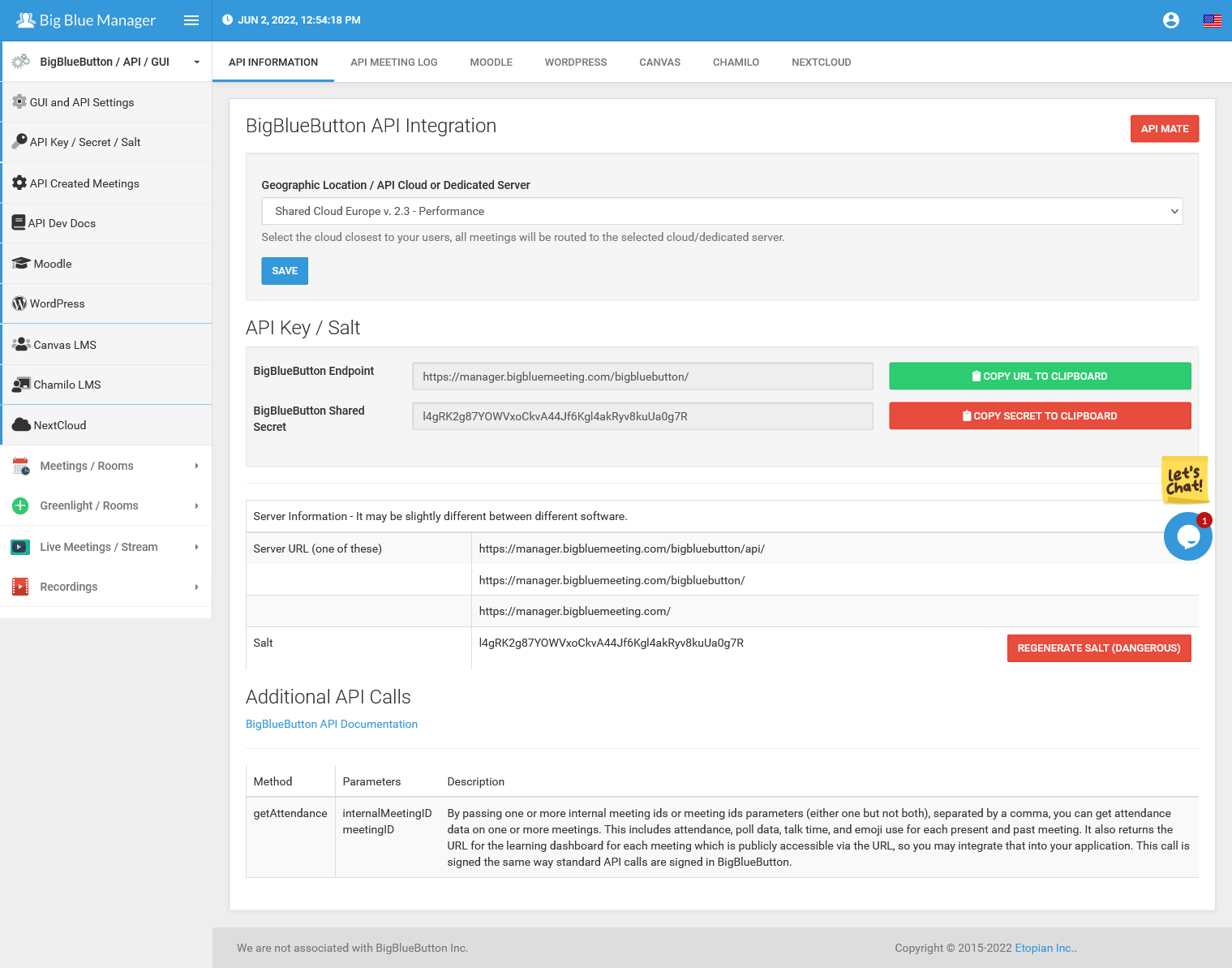Click Copy Secret to Clipboard button
The width and height of the screenshot is (1232, 968).
(1040, 415)
